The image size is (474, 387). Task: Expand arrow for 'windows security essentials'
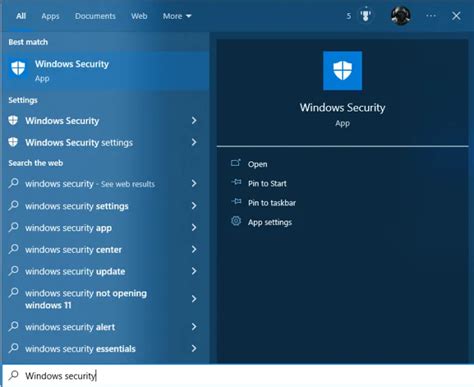point(194,348)
